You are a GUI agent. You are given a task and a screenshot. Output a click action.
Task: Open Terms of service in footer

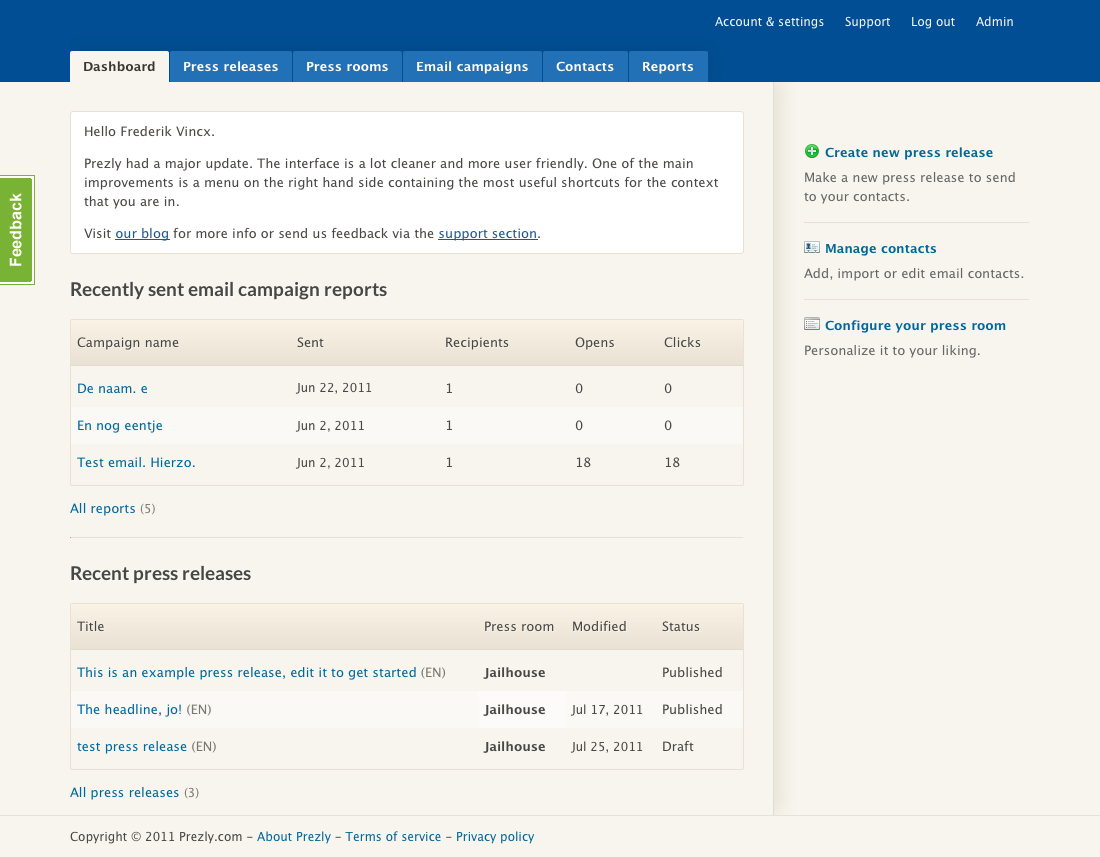tap(393, 837)
